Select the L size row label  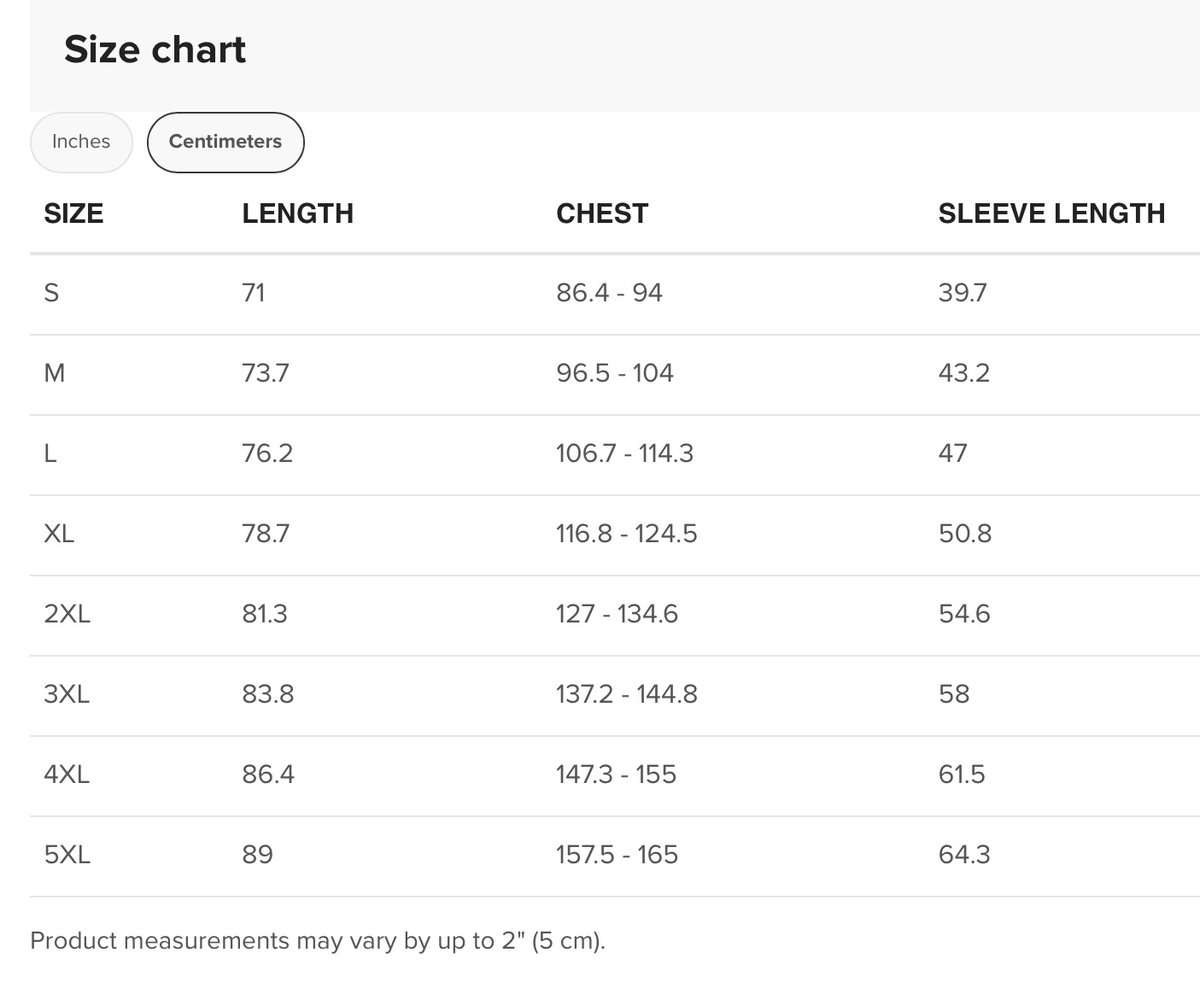point(50,453)
